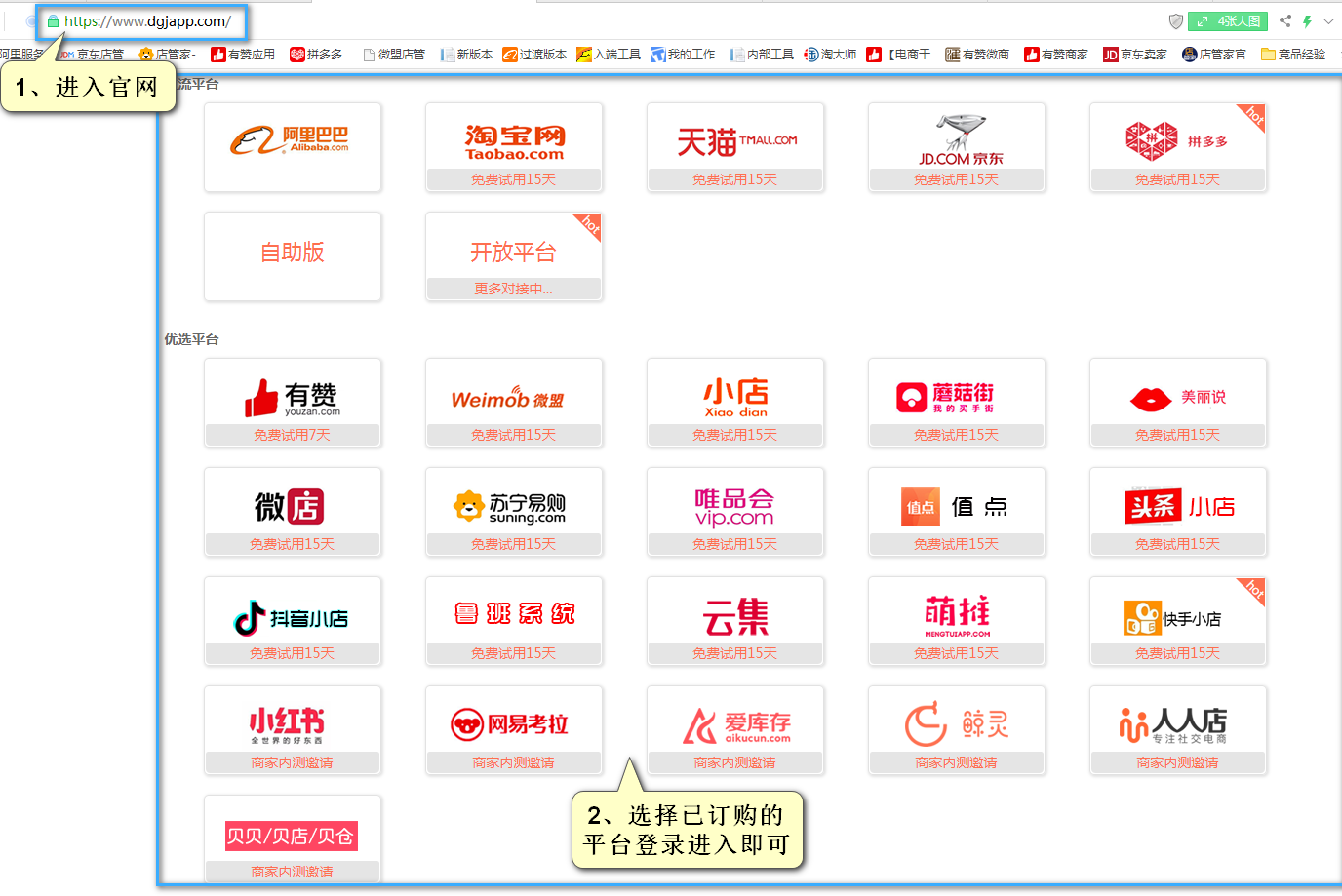Click 更多对接中... under 开放平台
Screen dimensions: 1342x896
pyautogui.click(x=514, y=289)
